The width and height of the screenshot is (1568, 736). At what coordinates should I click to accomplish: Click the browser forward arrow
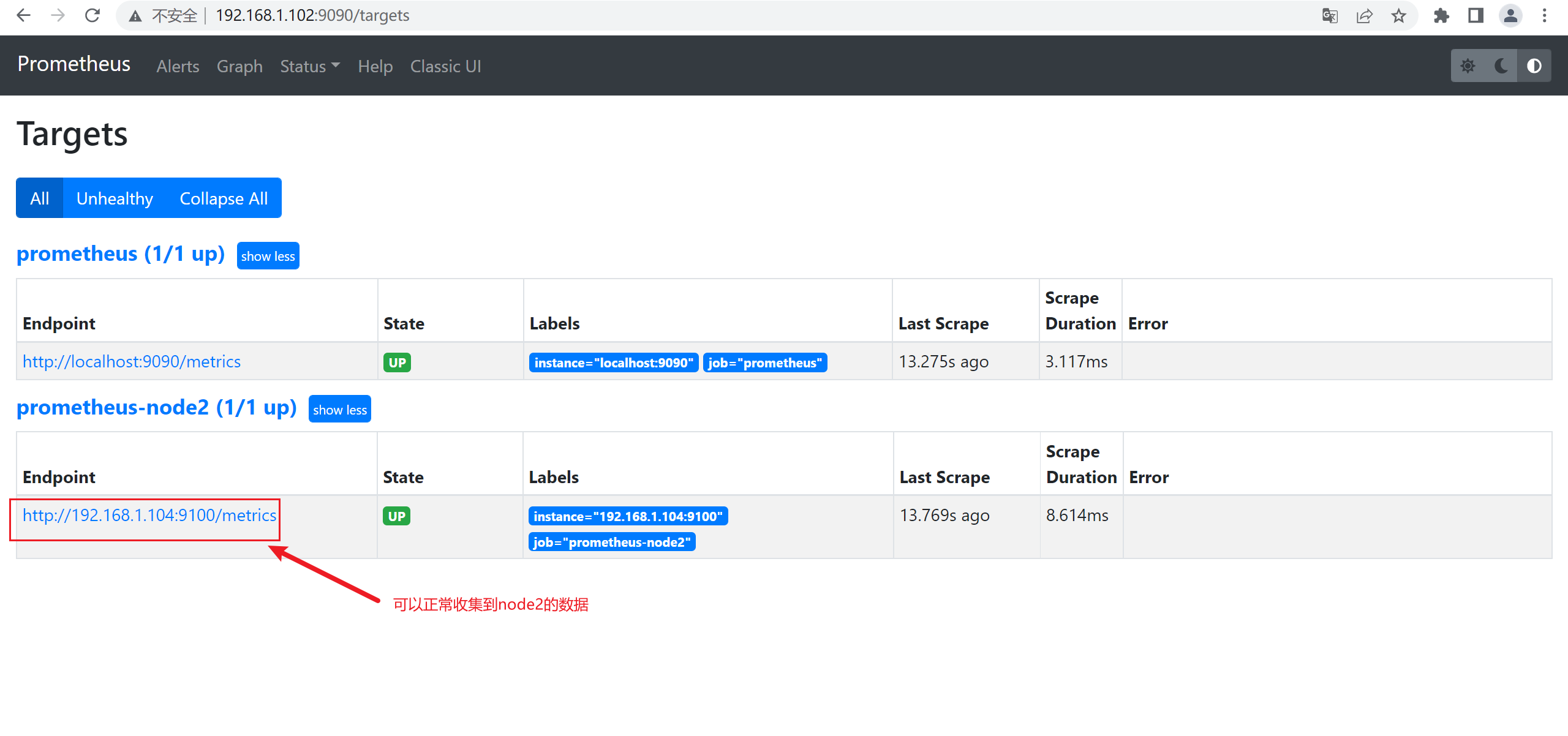58,15
